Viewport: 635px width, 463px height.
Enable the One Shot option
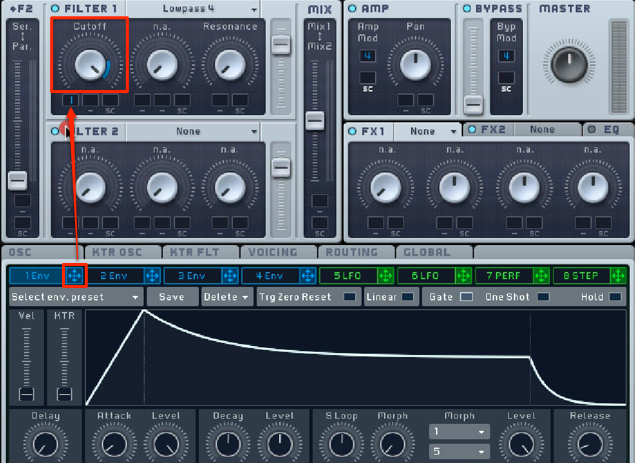click(543, 297)
